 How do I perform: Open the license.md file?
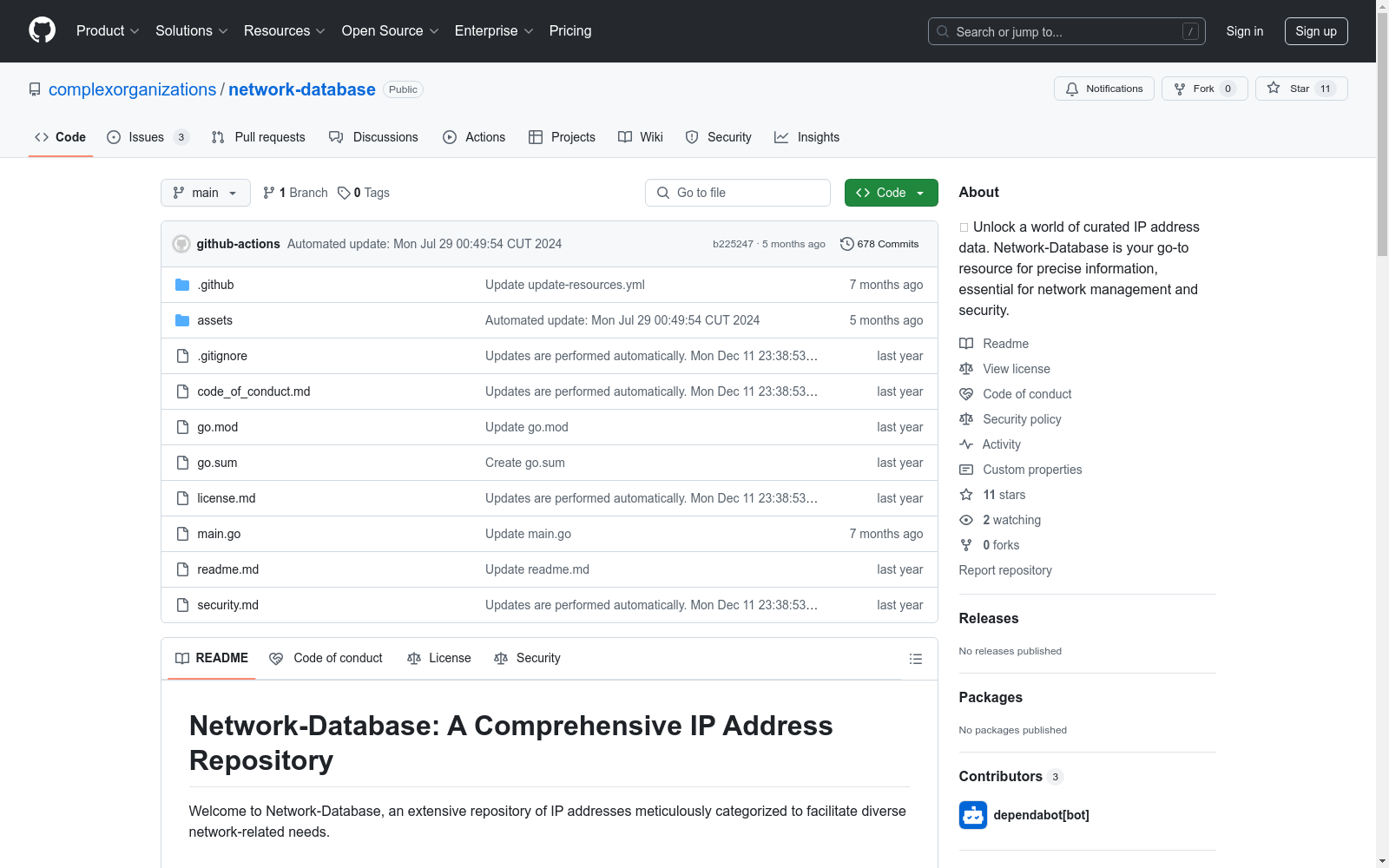coord(227,498)
